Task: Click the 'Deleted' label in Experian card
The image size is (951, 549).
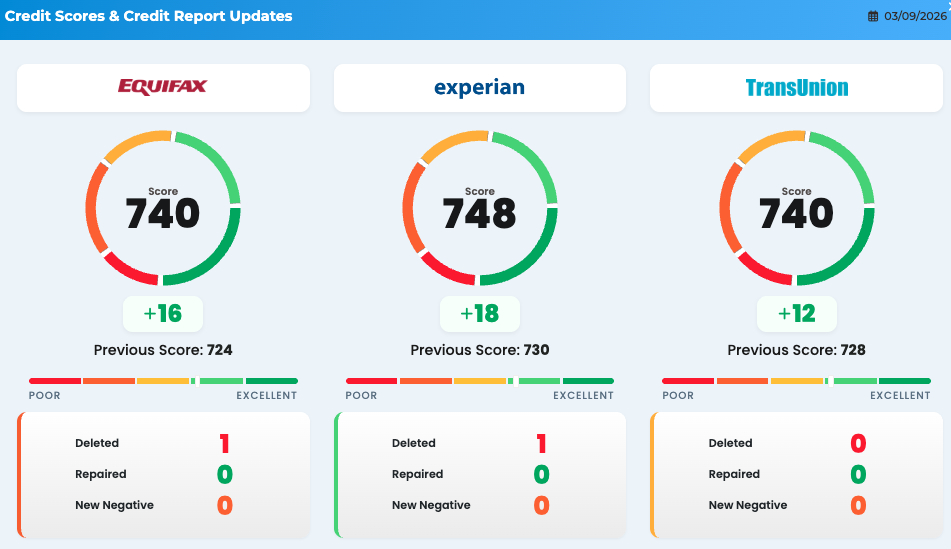Action: [x=414, y=443]
